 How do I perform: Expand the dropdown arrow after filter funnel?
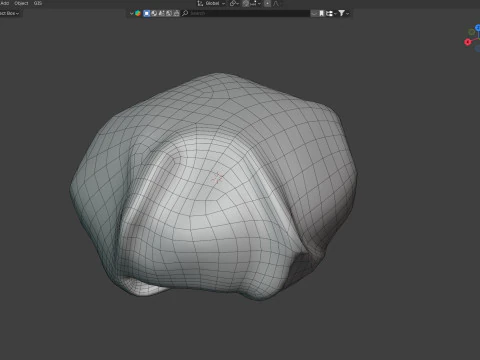click(347, 14)
